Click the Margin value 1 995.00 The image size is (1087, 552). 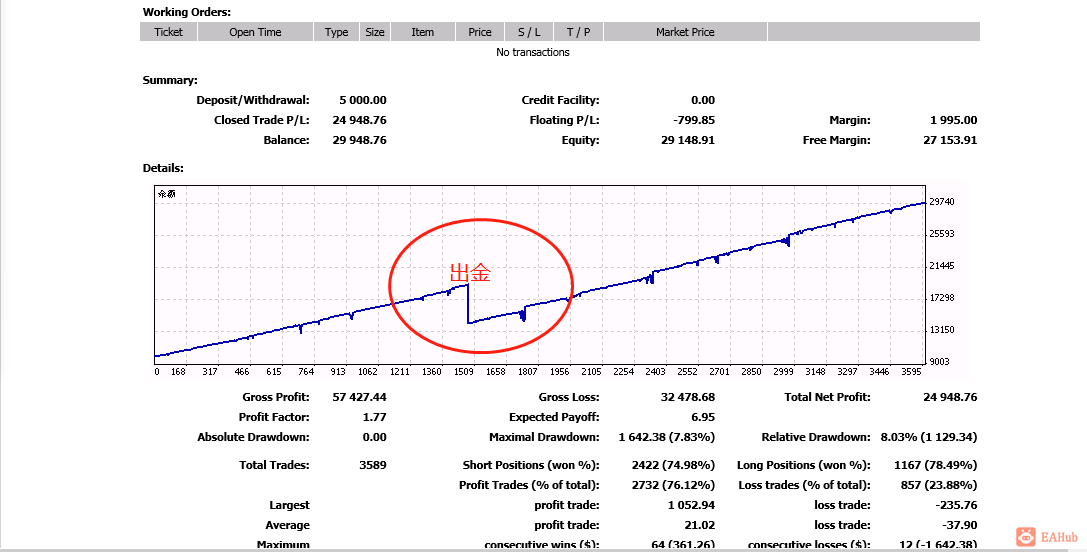954,120
